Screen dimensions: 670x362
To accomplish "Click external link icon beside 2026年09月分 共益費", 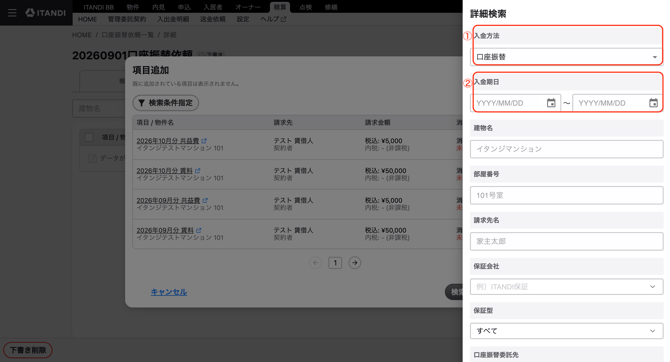I will tap(205, 200).
